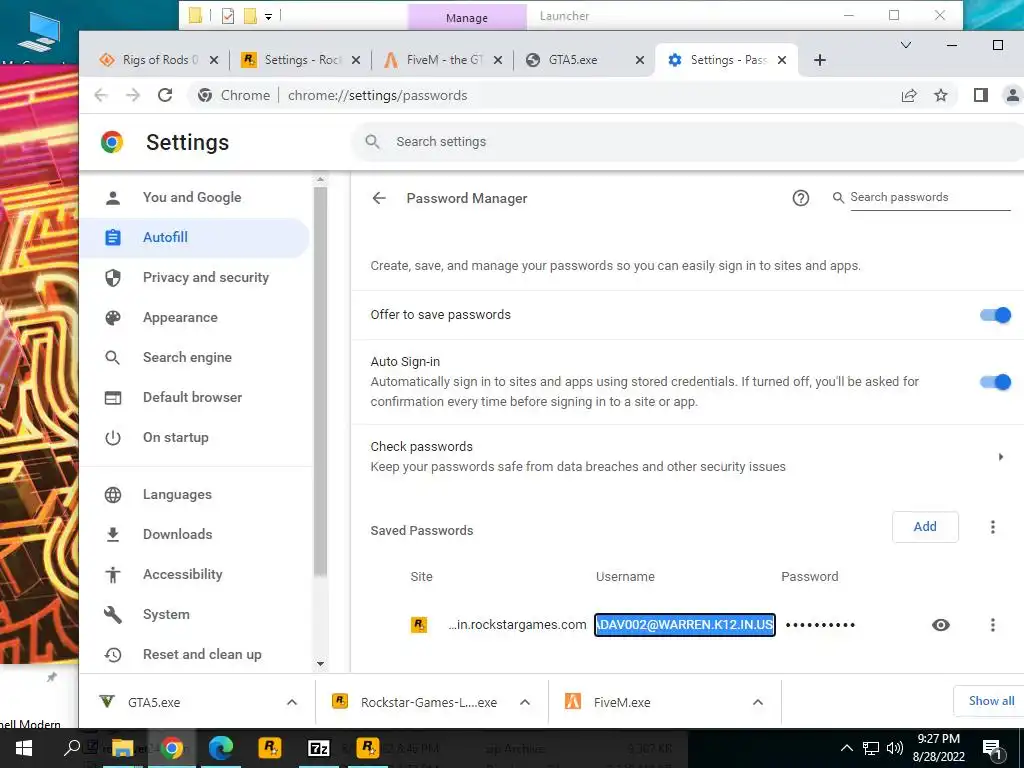This screenshot has width=1024, height=768.
Task: Open Password Manager help icon
Action: [x=801, y=198]
